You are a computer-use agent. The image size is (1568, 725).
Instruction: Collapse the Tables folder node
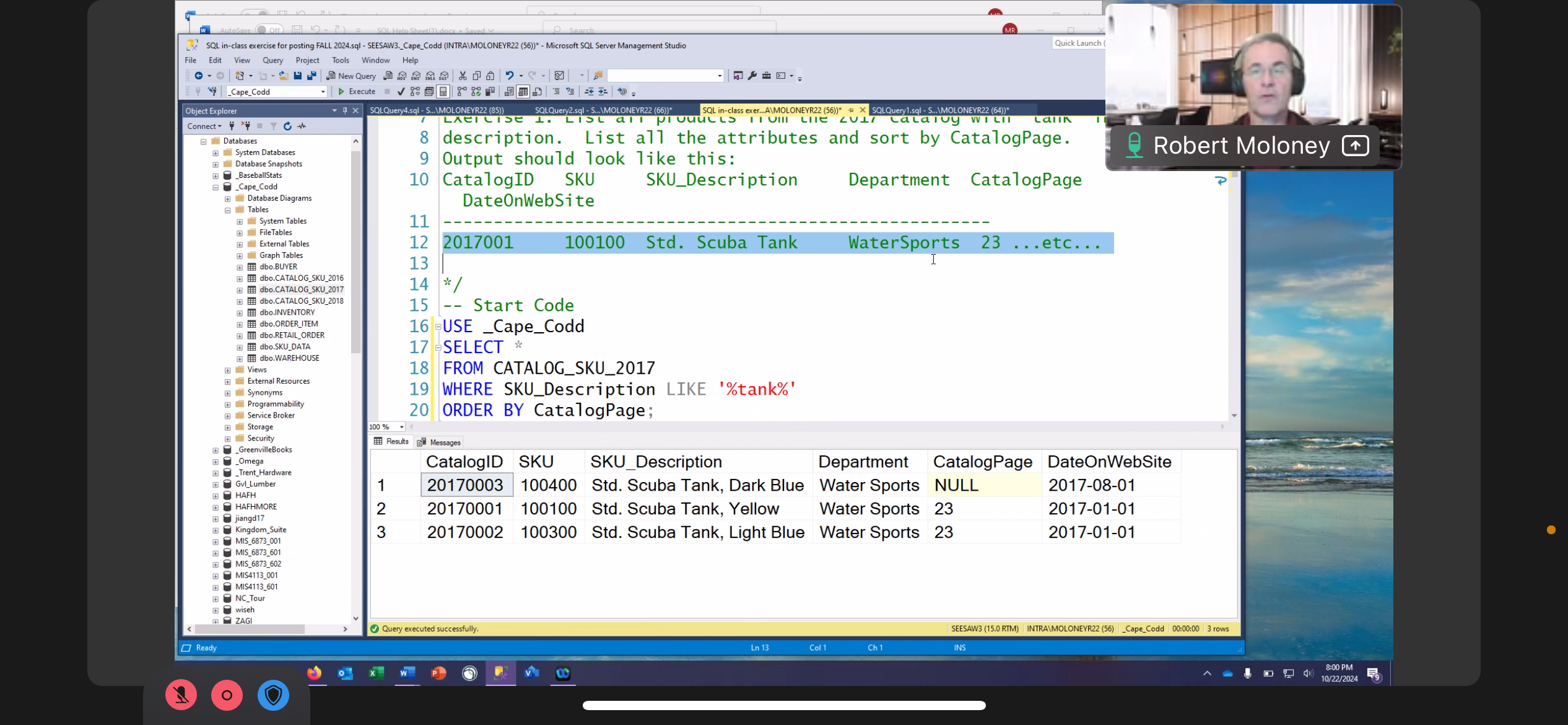[x=228, y=210]
